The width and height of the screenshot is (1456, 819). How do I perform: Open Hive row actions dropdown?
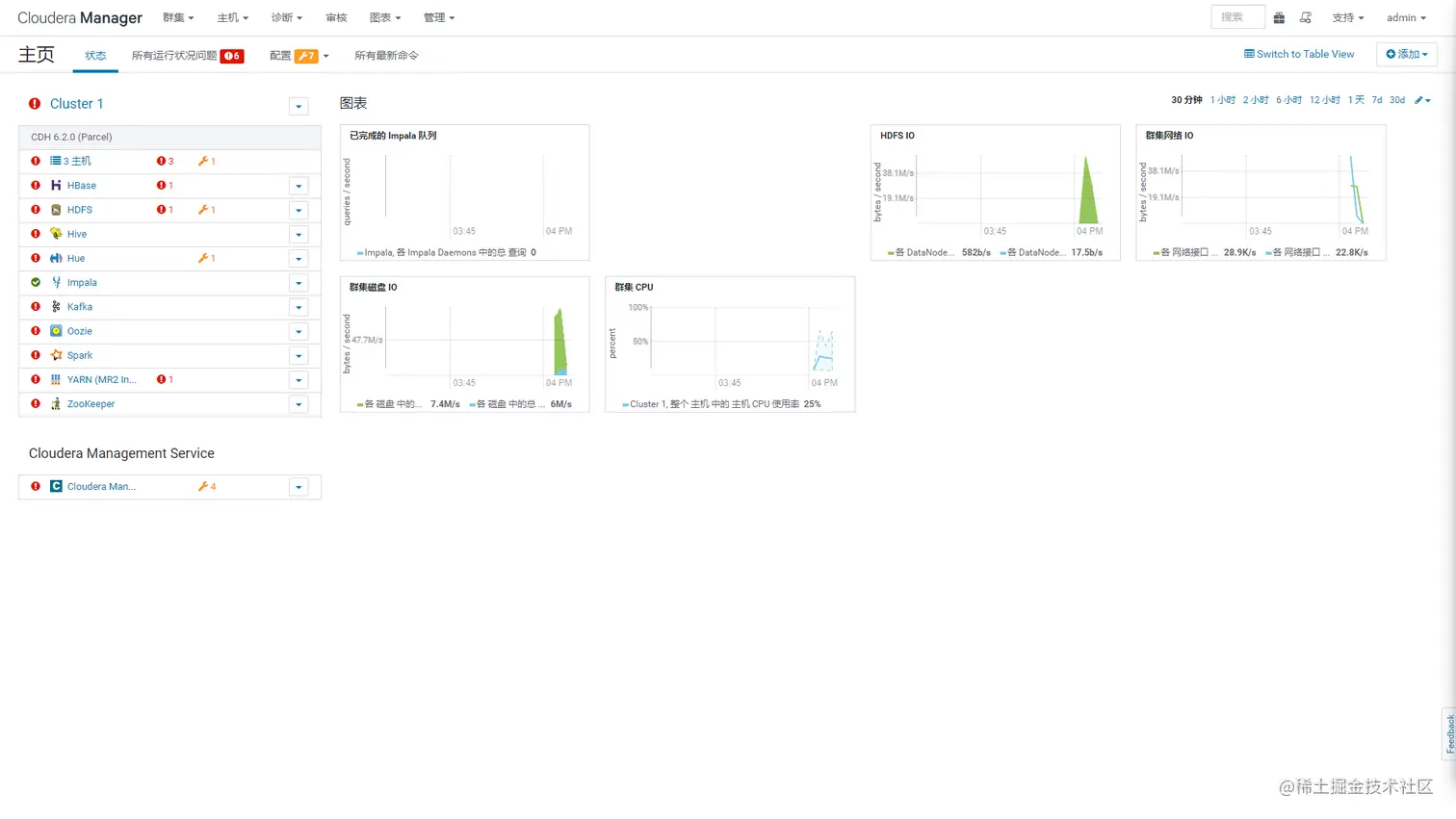tap(299, 235)
